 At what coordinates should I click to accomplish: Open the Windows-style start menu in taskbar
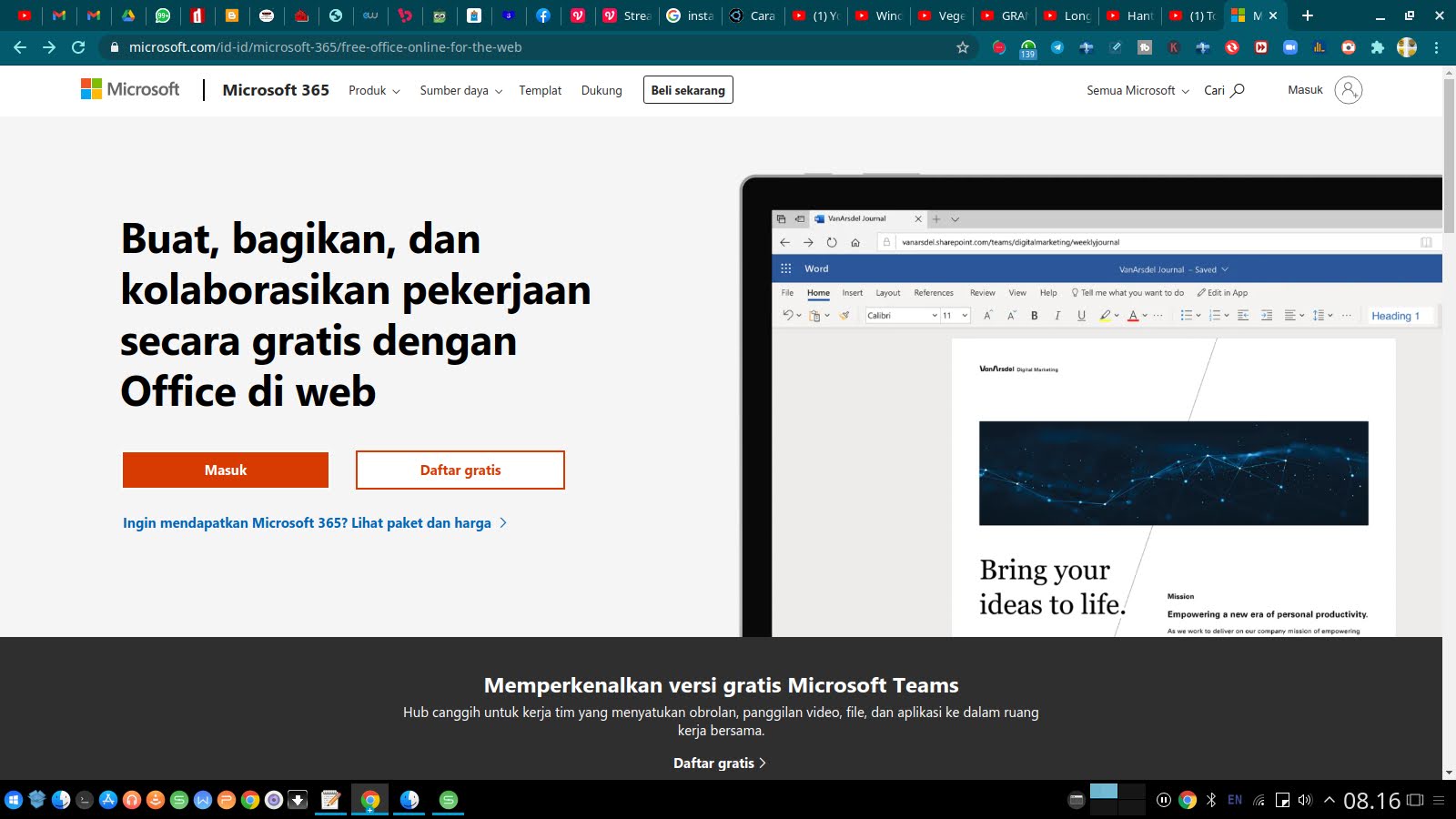click(13, 800)
